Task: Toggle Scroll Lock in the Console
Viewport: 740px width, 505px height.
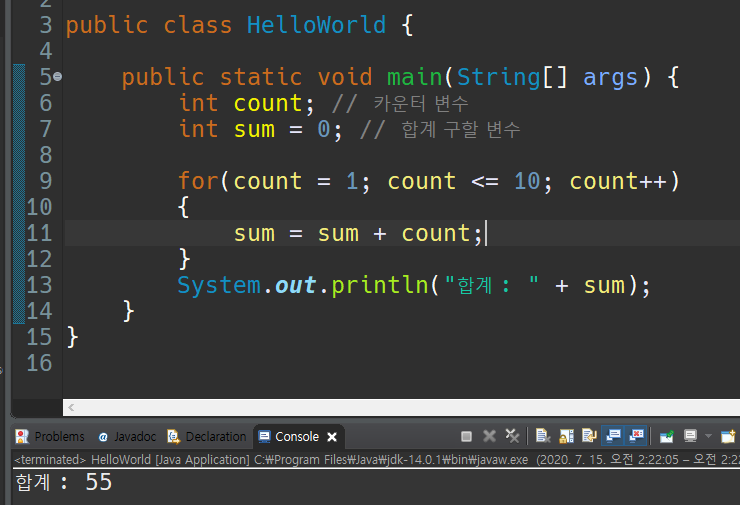Action: point(566,436)
